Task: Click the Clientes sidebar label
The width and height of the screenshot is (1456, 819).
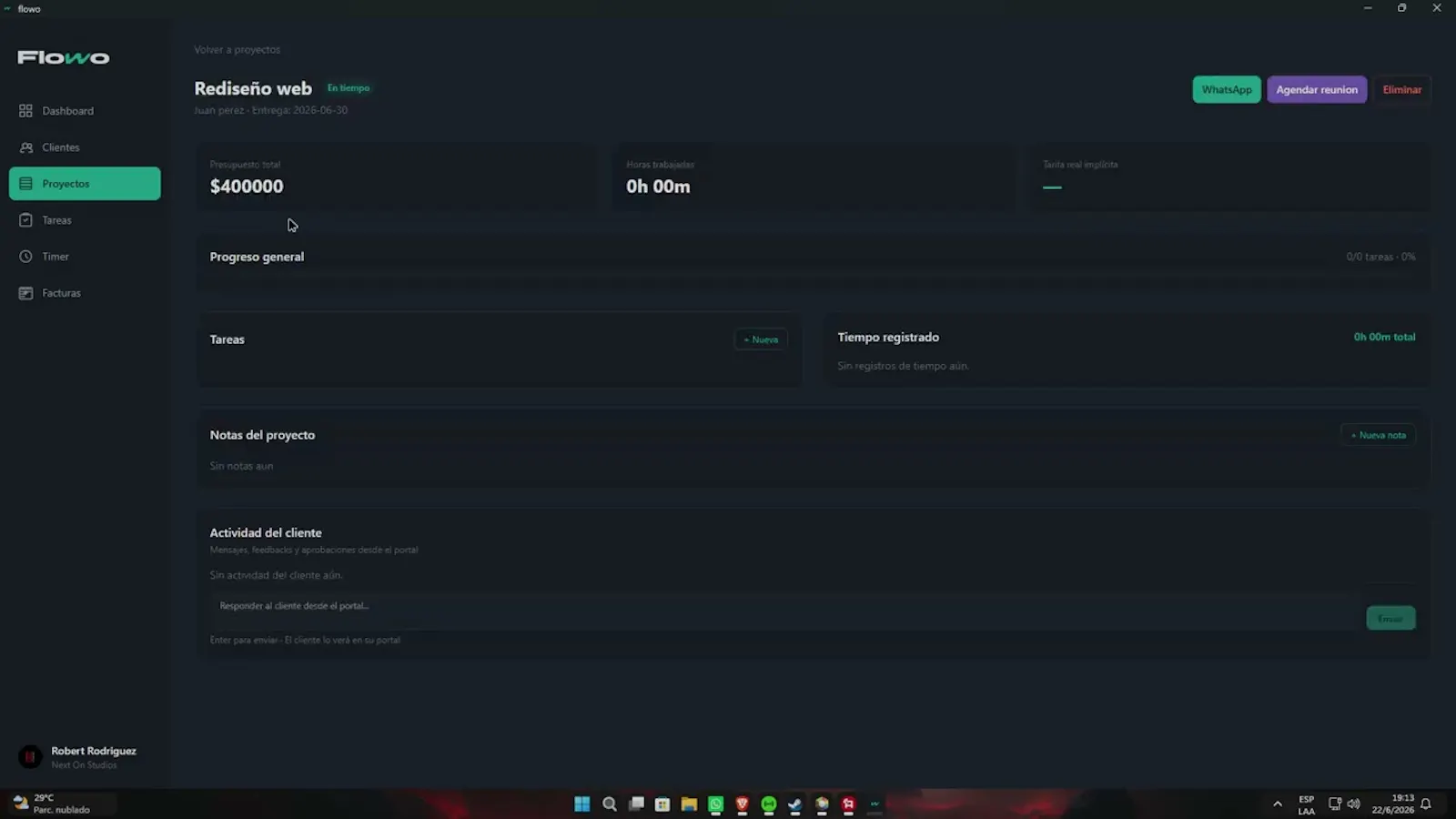Action: pyautogui.click(x=61, y=147)
